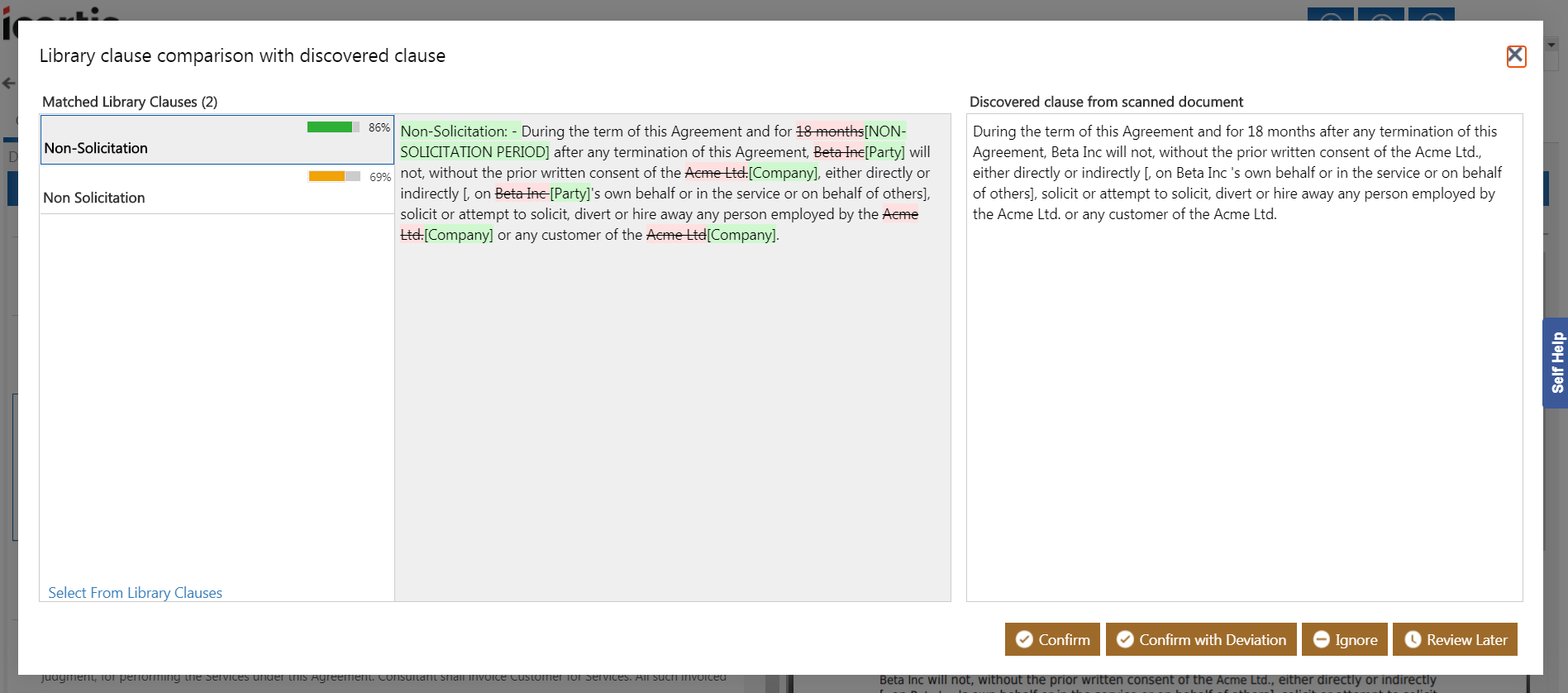Click the checkmark icon on Confirm with Deviation
Image resolution: width=1568 pixels, height=693 pixels.
point(1125,639)
